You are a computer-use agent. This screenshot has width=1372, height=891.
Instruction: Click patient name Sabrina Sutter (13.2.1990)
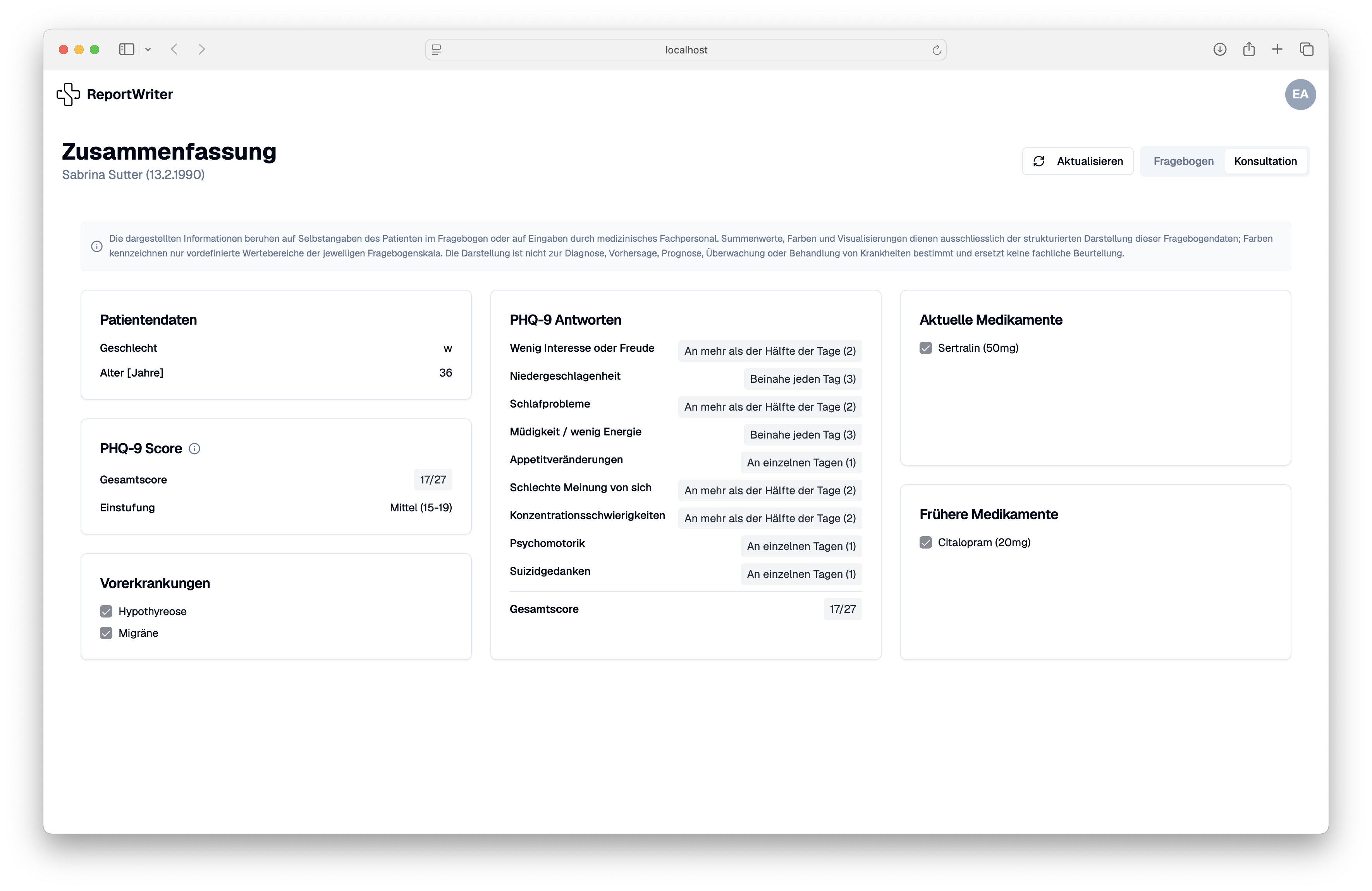coord(133,175)
